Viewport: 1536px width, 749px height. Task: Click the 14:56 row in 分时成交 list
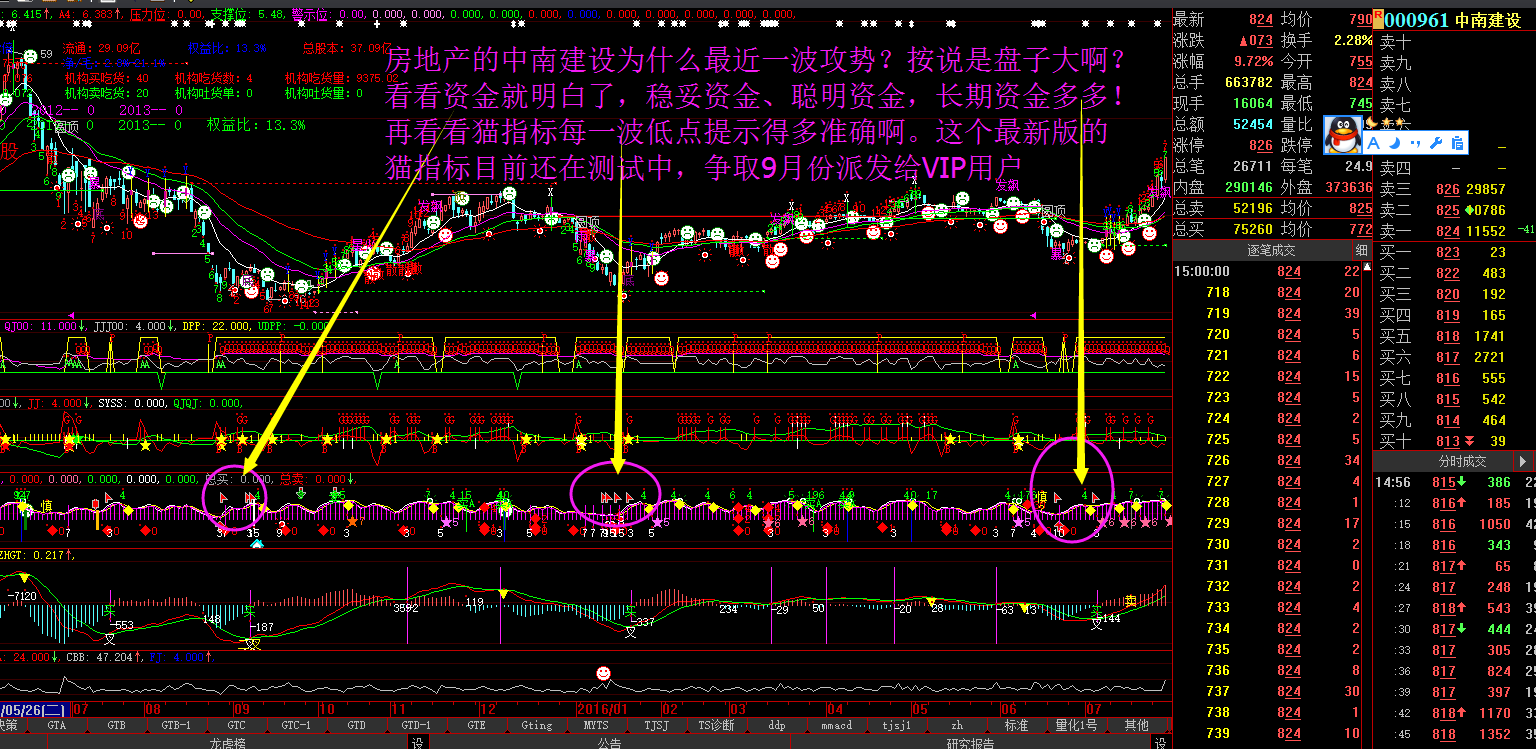(x=1454, y=482)
